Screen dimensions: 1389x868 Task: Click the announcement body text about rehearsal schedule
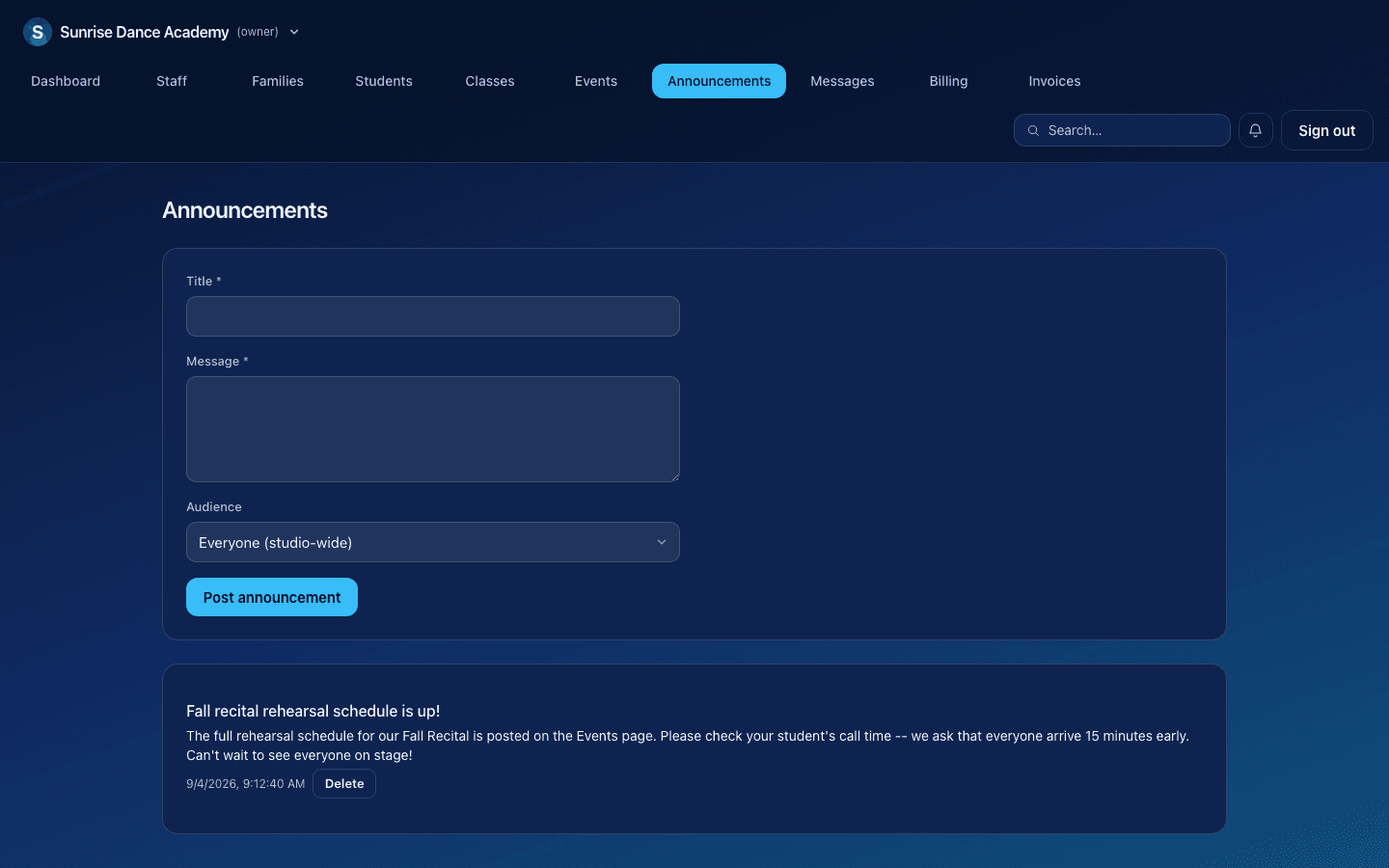[688, 746]
